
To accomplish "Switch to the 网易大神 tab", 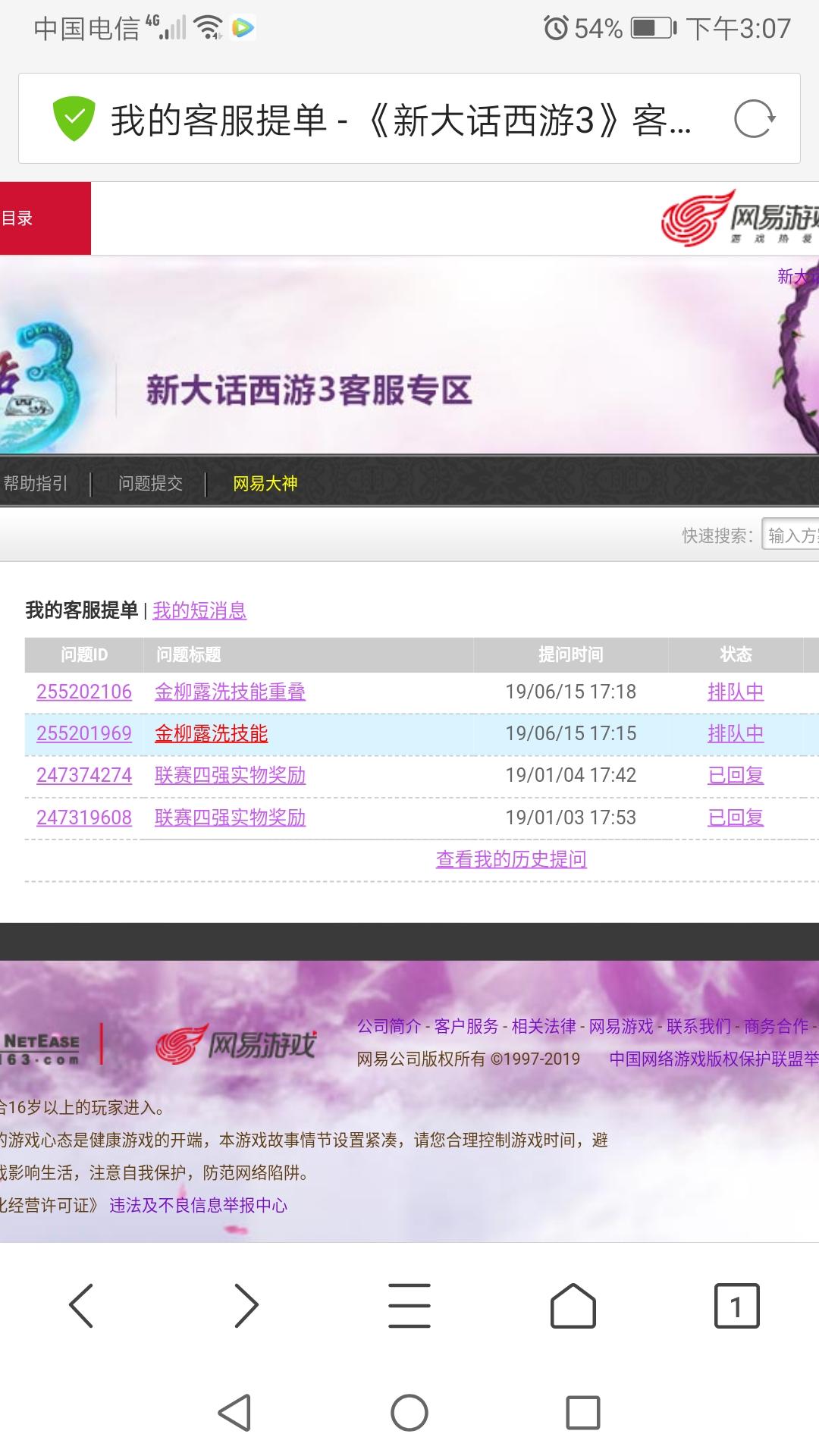I will [265, 484].
